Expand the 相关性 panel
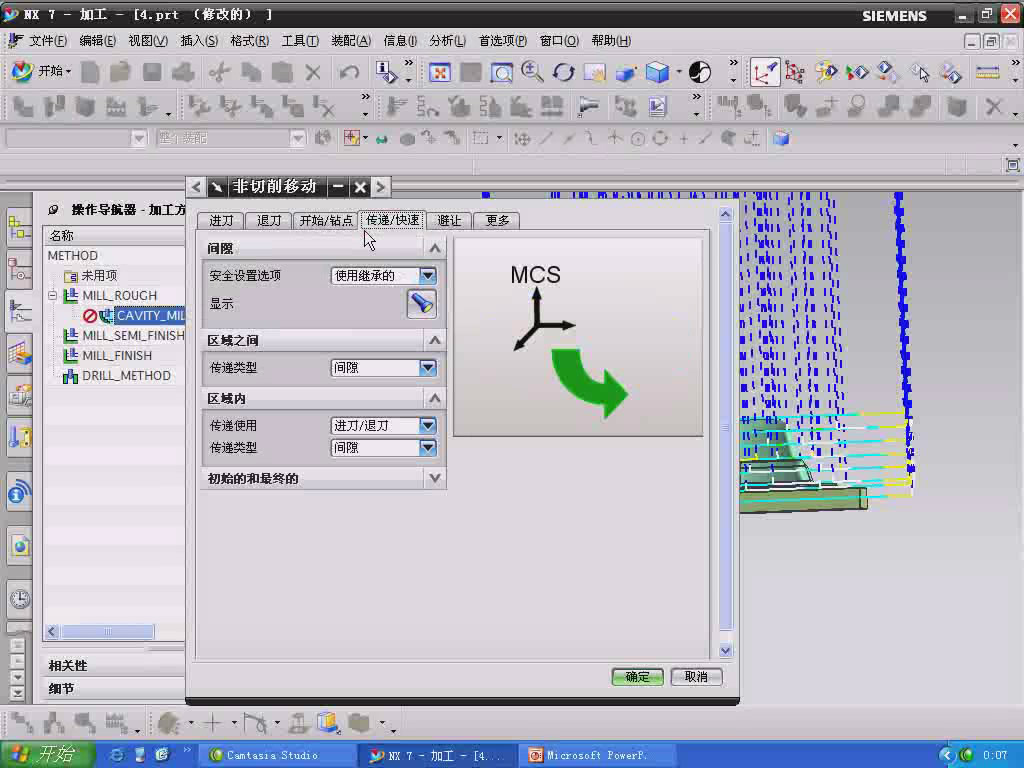Screen dimensions: 1024x768 coord(67,665)
